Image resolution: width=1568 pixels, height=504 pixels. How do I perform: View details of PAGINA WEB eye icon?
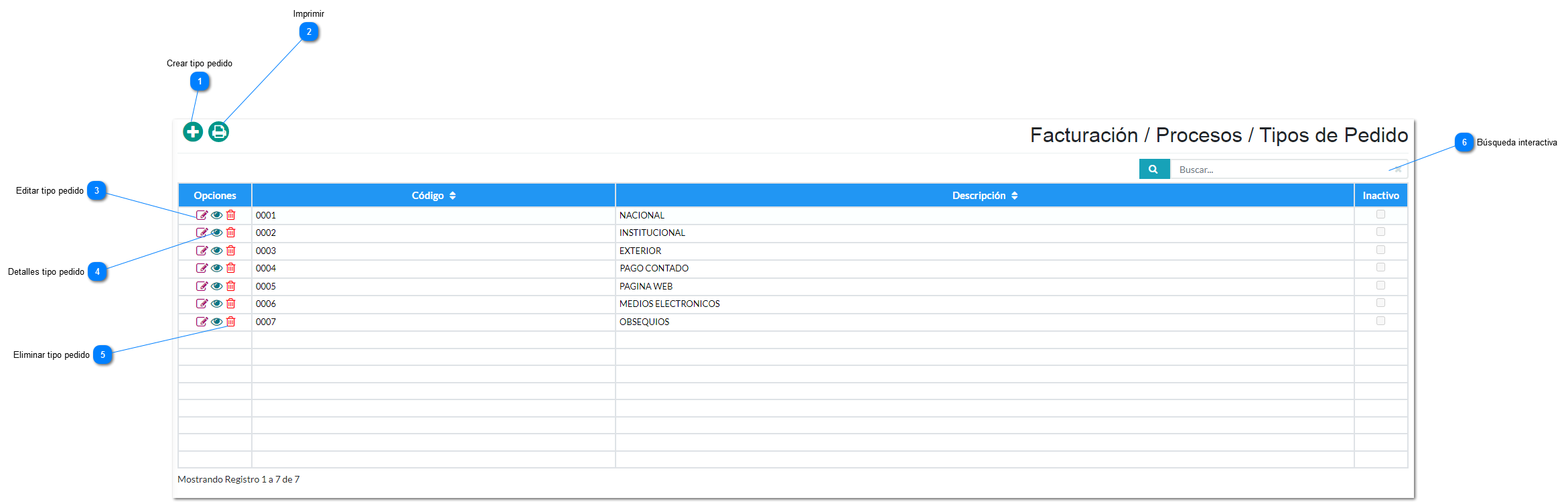click(x=216, y=286)
